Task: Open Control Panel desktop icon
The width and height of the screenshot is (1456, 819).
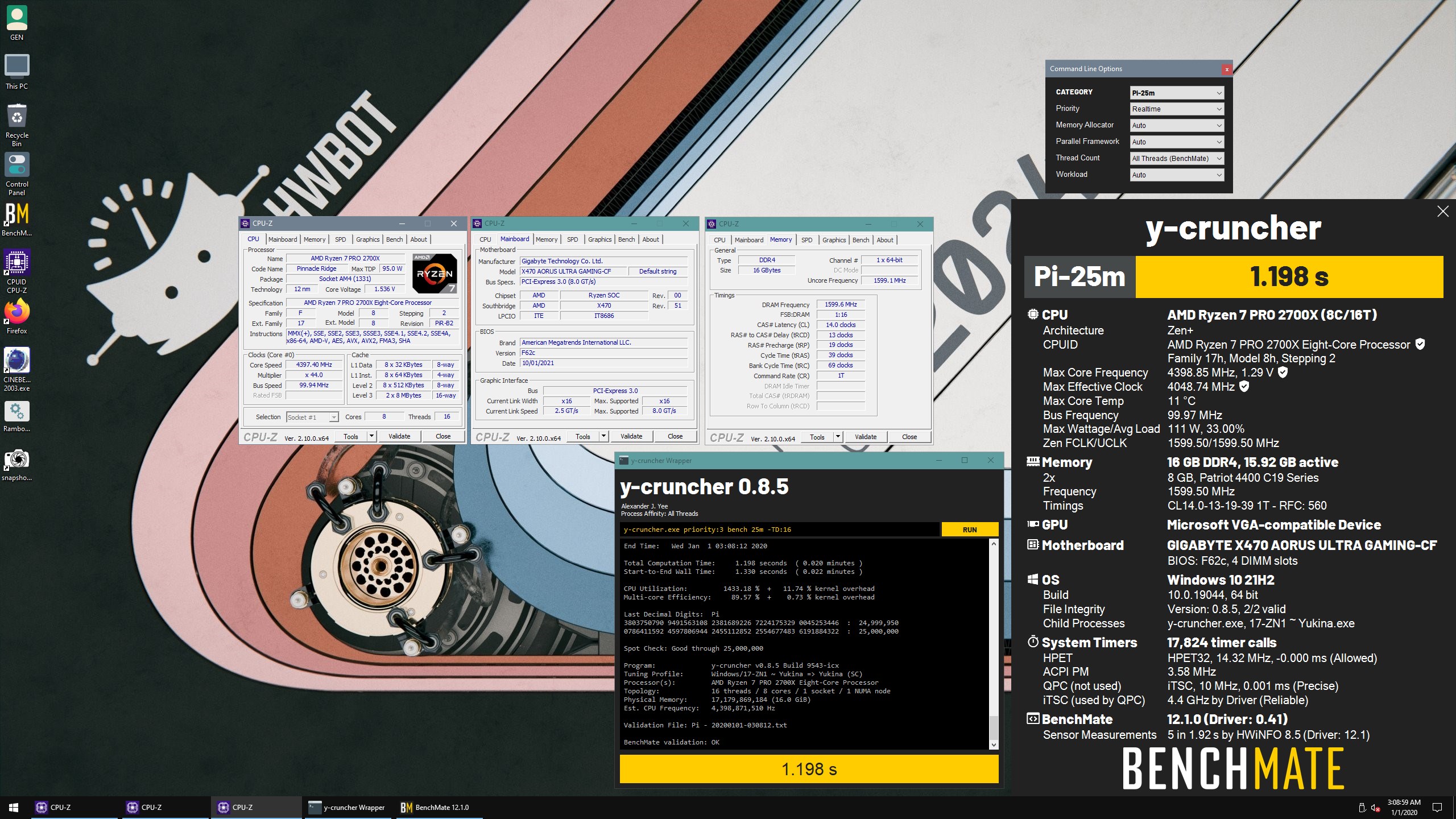Action: [x=16, y=174]
